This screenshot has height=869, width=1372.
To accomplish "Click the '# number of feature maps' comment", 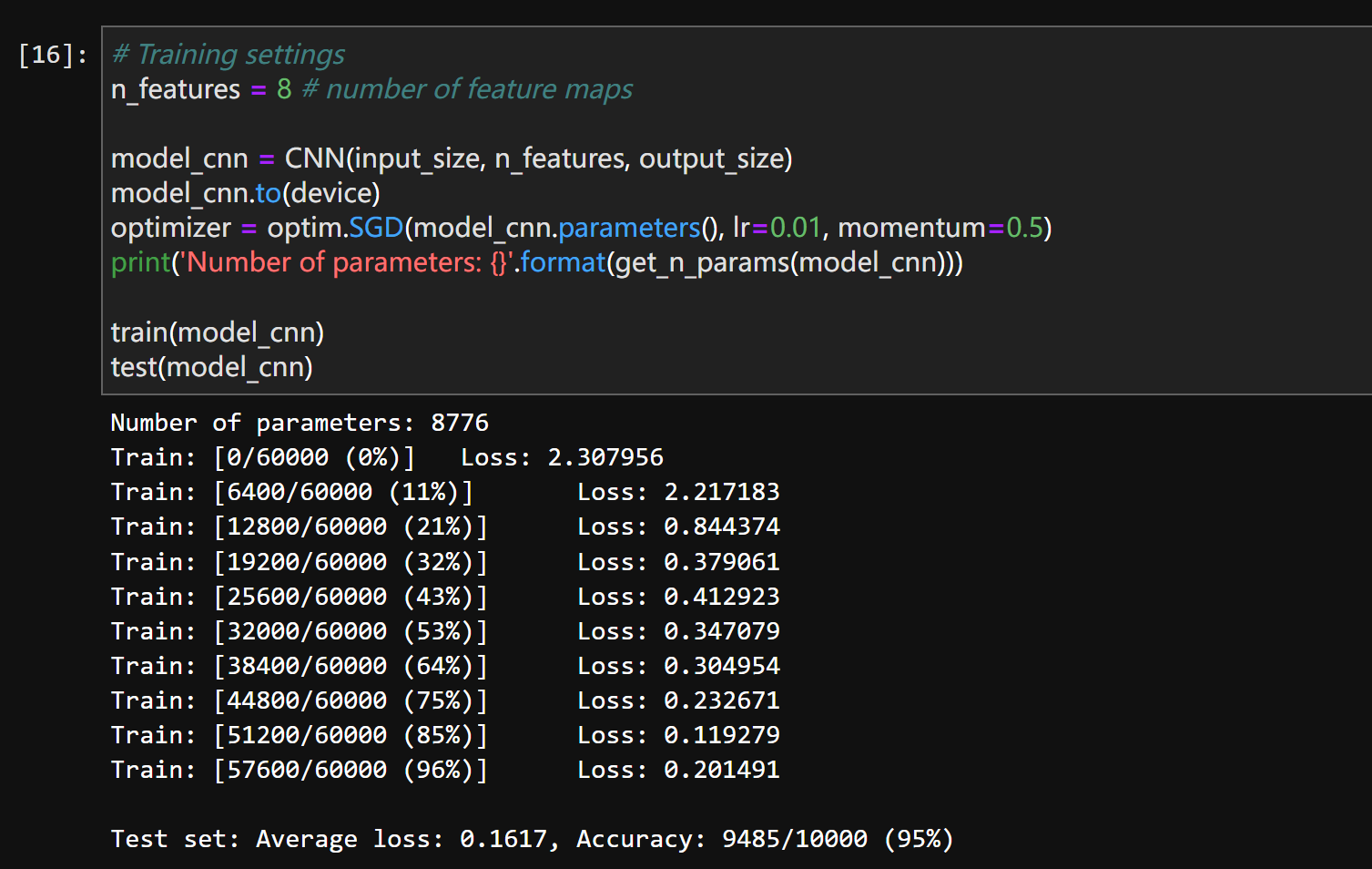I will point(467,89).
